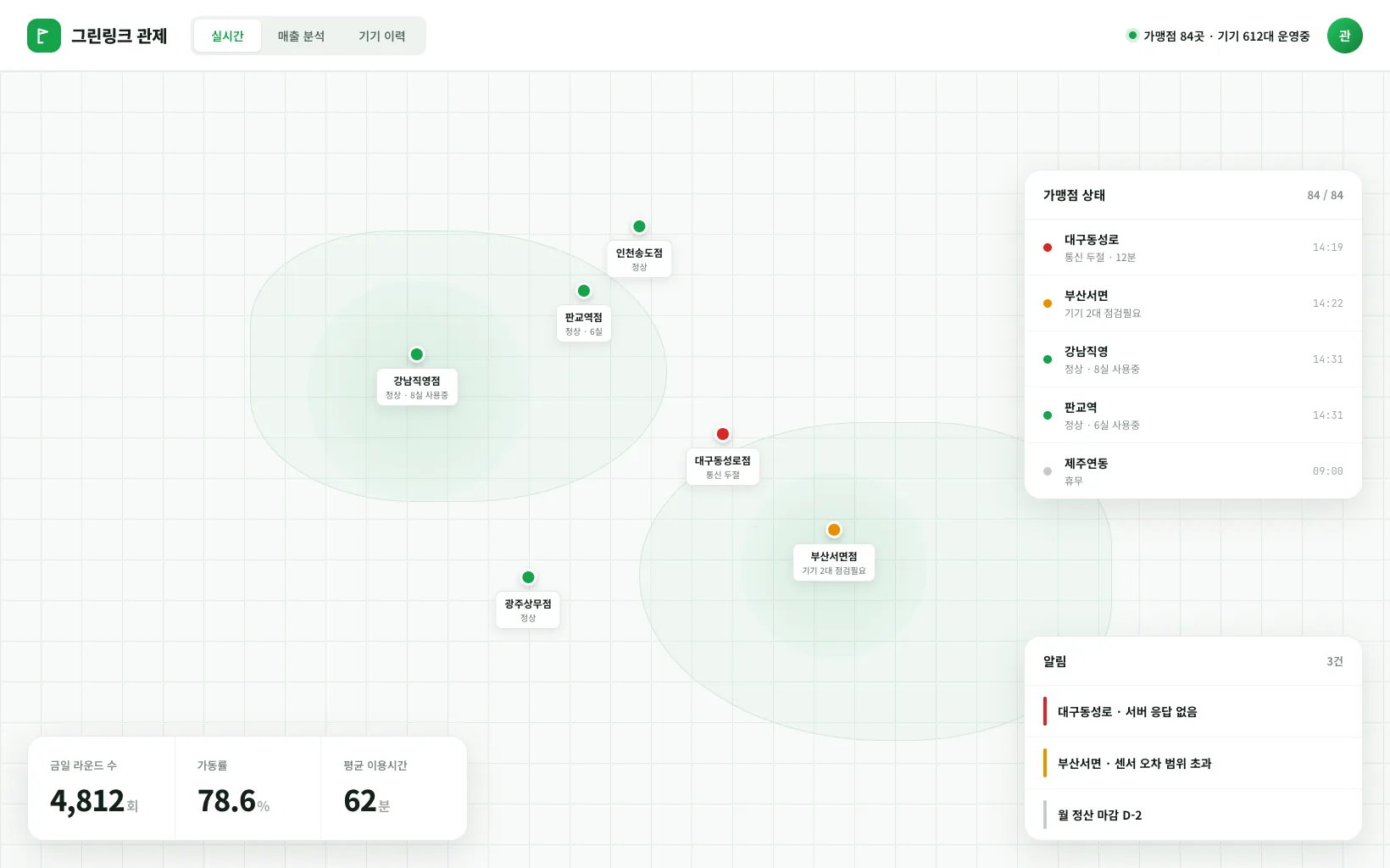Open the 매출 분석 tab

(x=301, y=36)
